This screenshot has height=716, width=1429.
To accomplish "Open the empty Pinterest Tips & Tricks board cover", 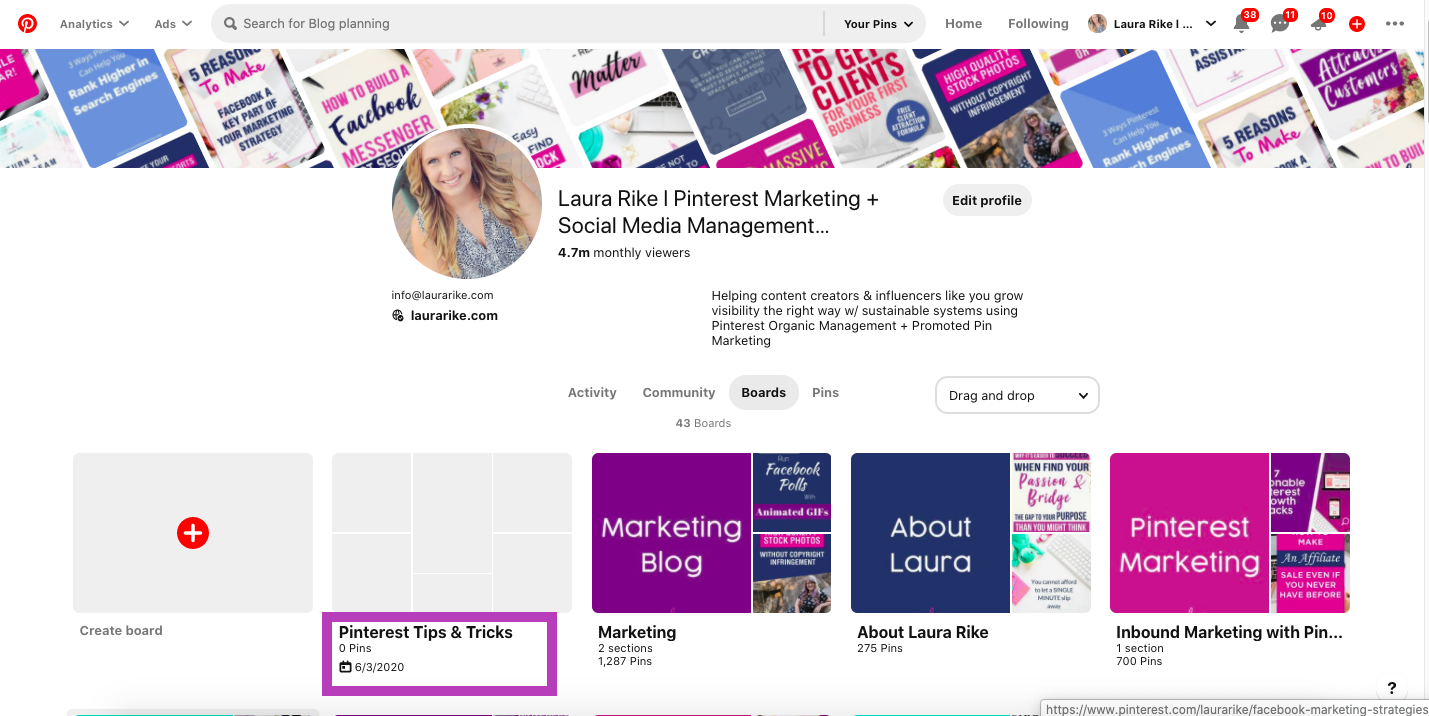I will pyautogui.click(x=452, y=533).
